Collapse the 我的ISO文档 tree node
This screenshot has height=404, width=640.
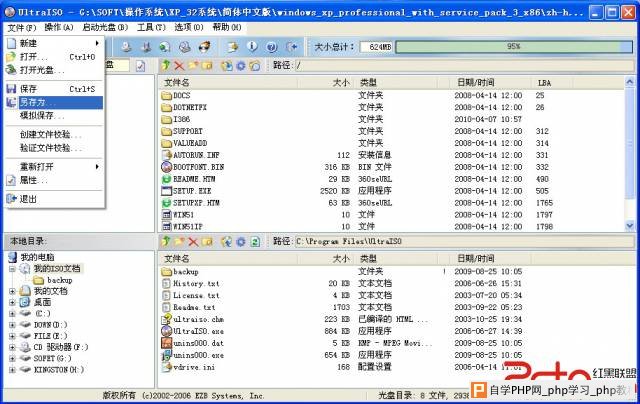pyautogui.click(x=12, y=269)
